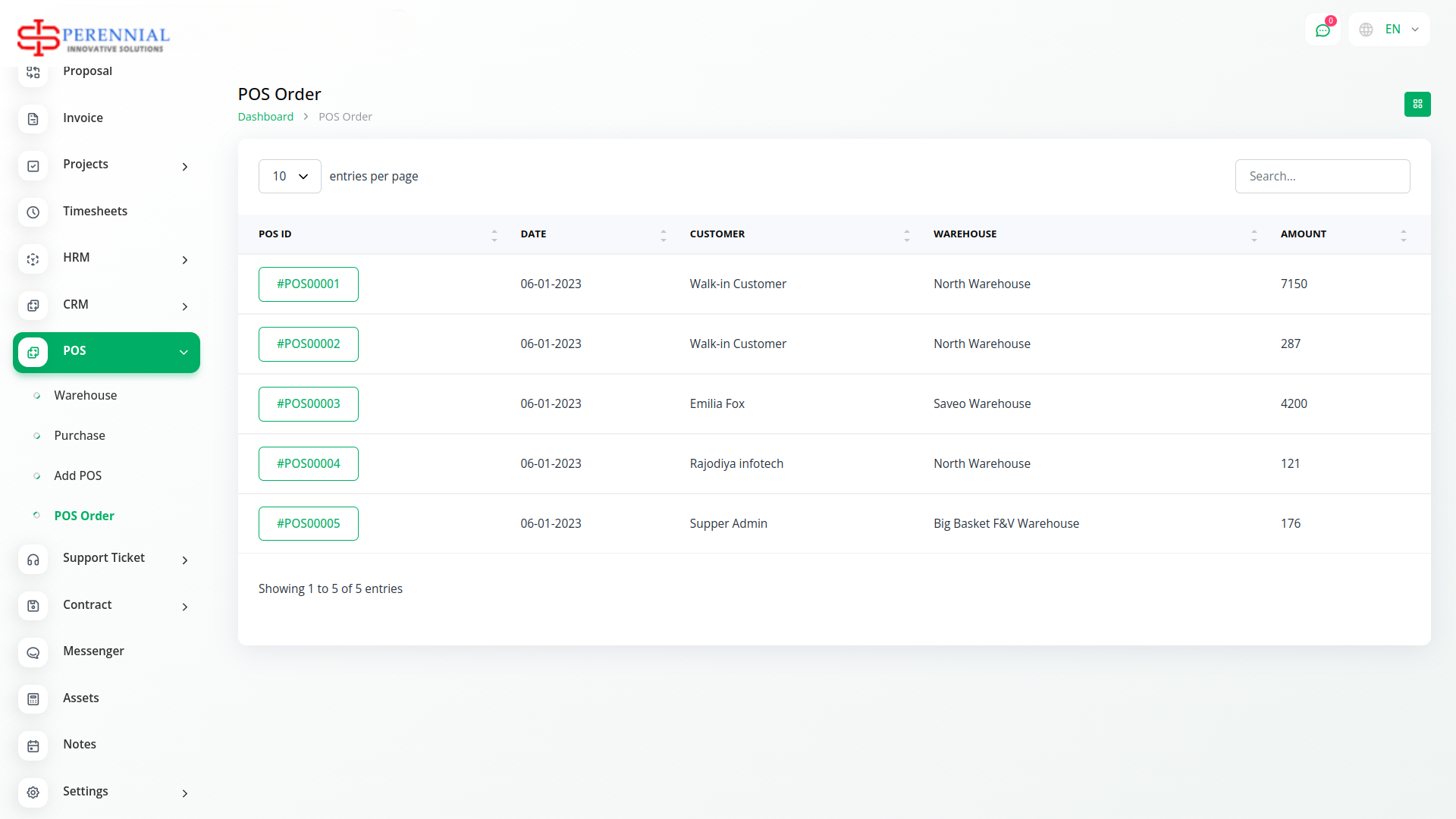Collapse the POS sidebar menu
The width and height of the screenshot is (1456, 819).
pos(184,352)
